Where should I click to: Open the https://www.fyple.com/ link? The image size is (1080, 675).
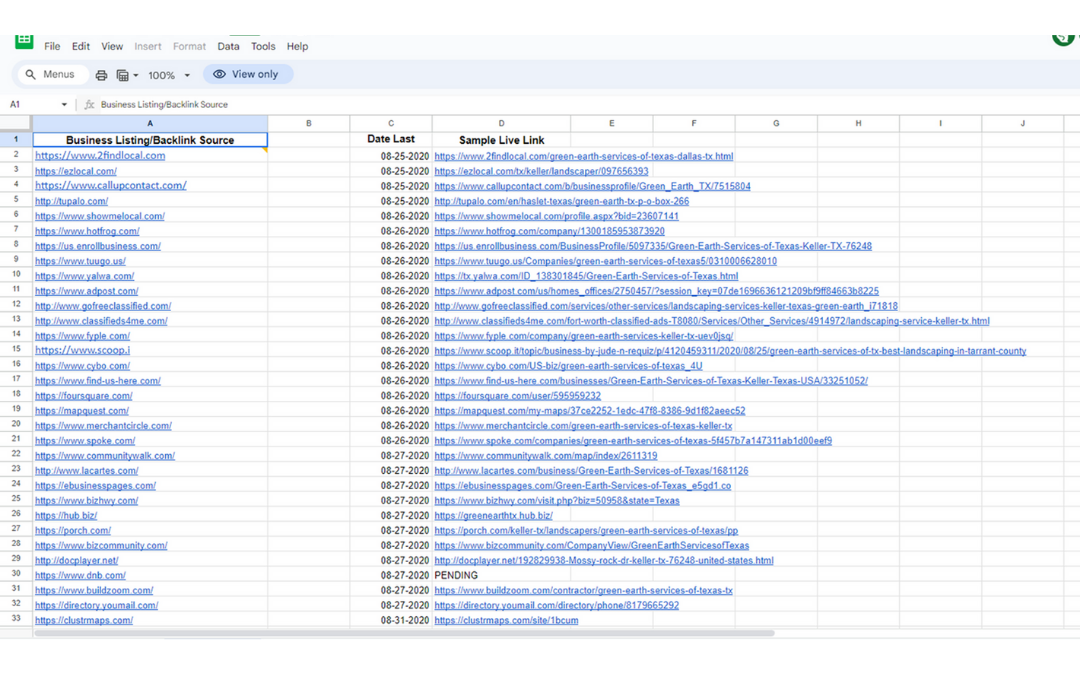tap(83, 336)
